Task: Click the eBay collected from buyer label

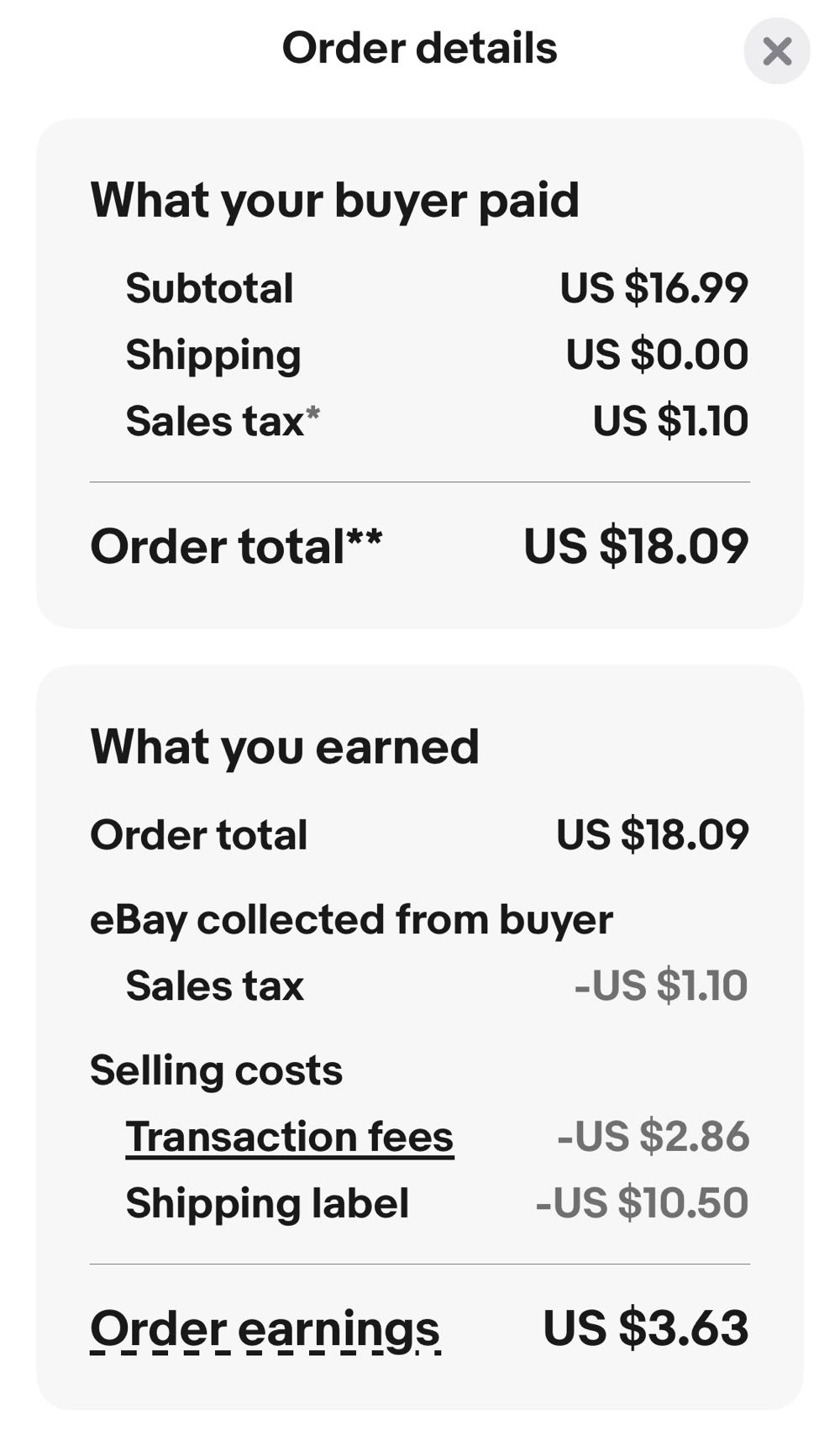Action: 351,919
